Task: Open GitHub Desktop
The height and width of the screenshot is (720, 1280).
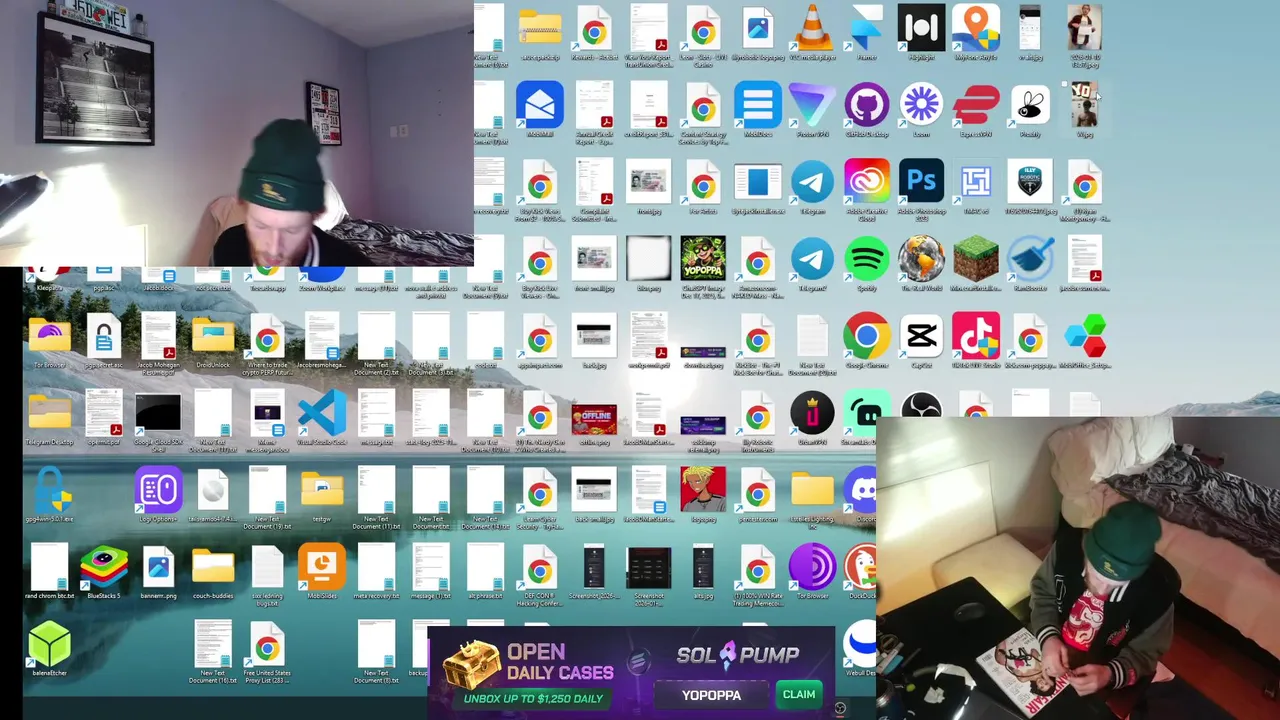Action: [866, 105]
